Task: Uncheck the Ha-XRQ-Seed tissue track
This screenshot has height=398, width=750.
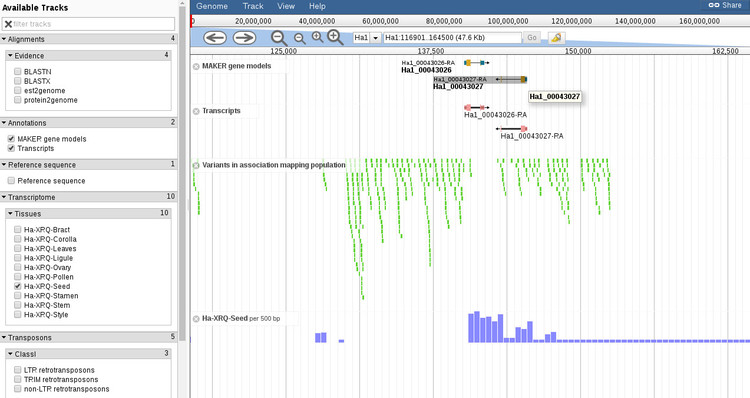Action: (x=18, y=286)
